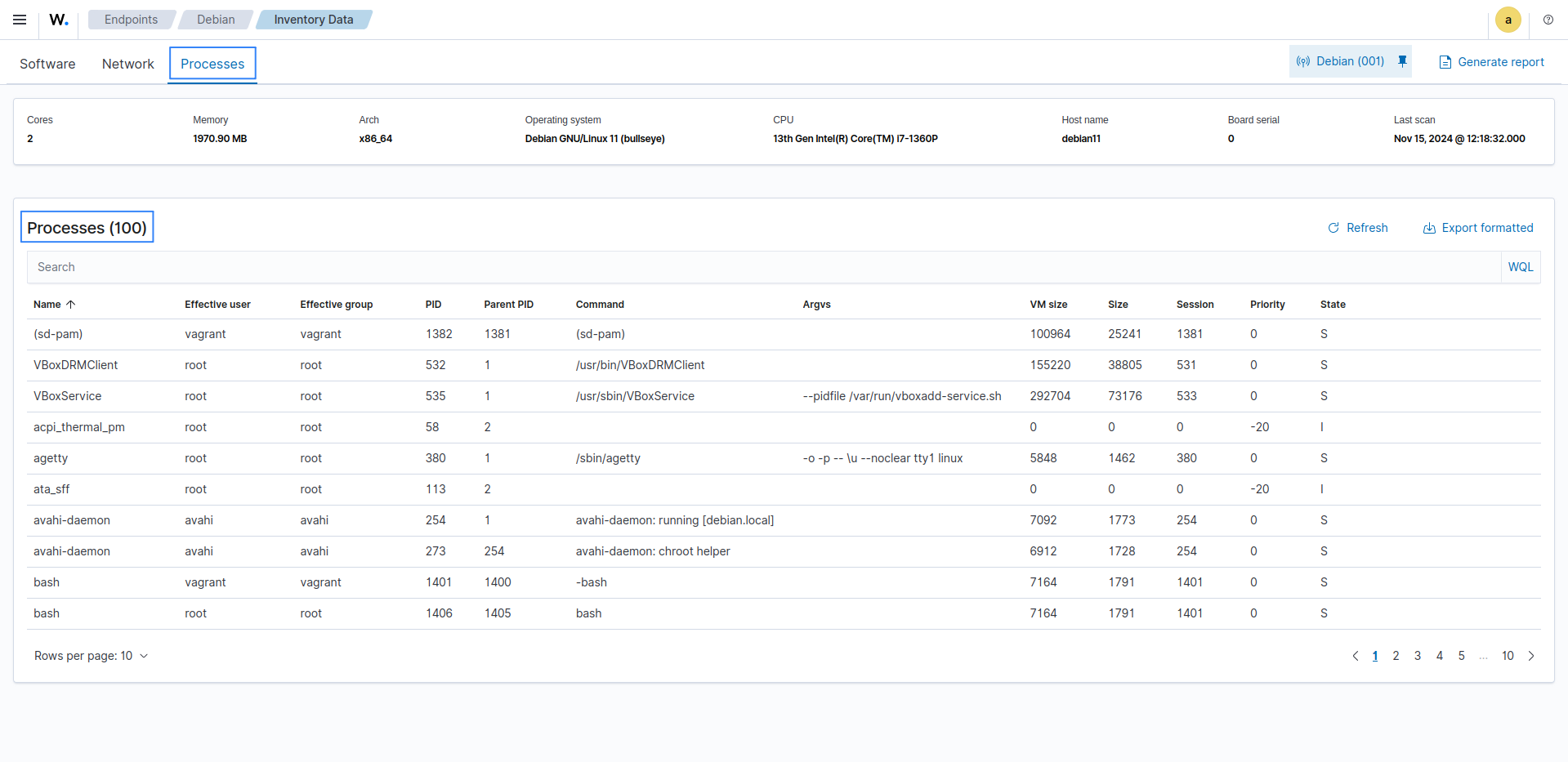Image resolution: width=1568 pixels, height=762 pixels.
Task: Refresh the processes table
Action: point(1358,228)
